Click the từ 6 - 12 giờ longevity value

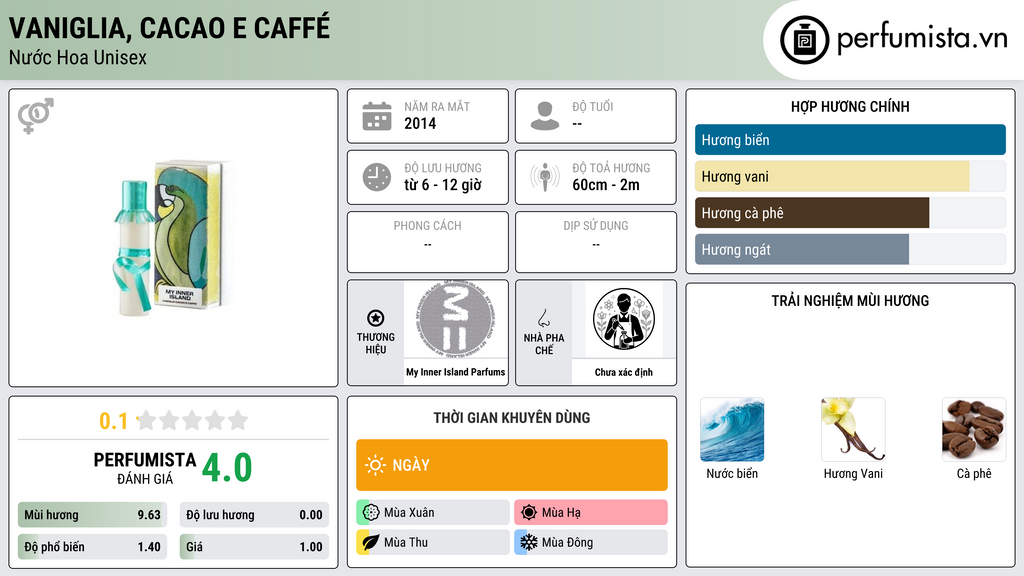pyautogui.click(x=442, y=185)
